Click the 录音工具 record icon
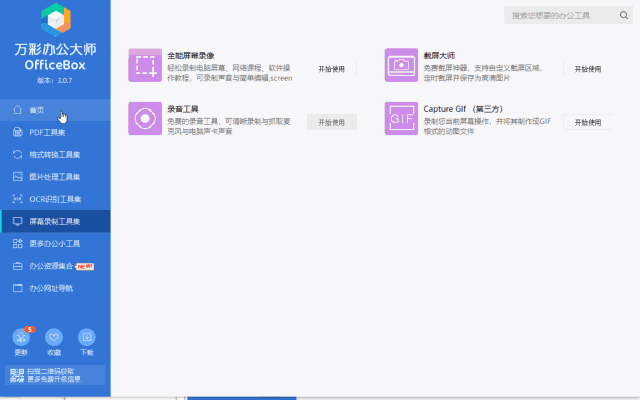 point(145,118)
